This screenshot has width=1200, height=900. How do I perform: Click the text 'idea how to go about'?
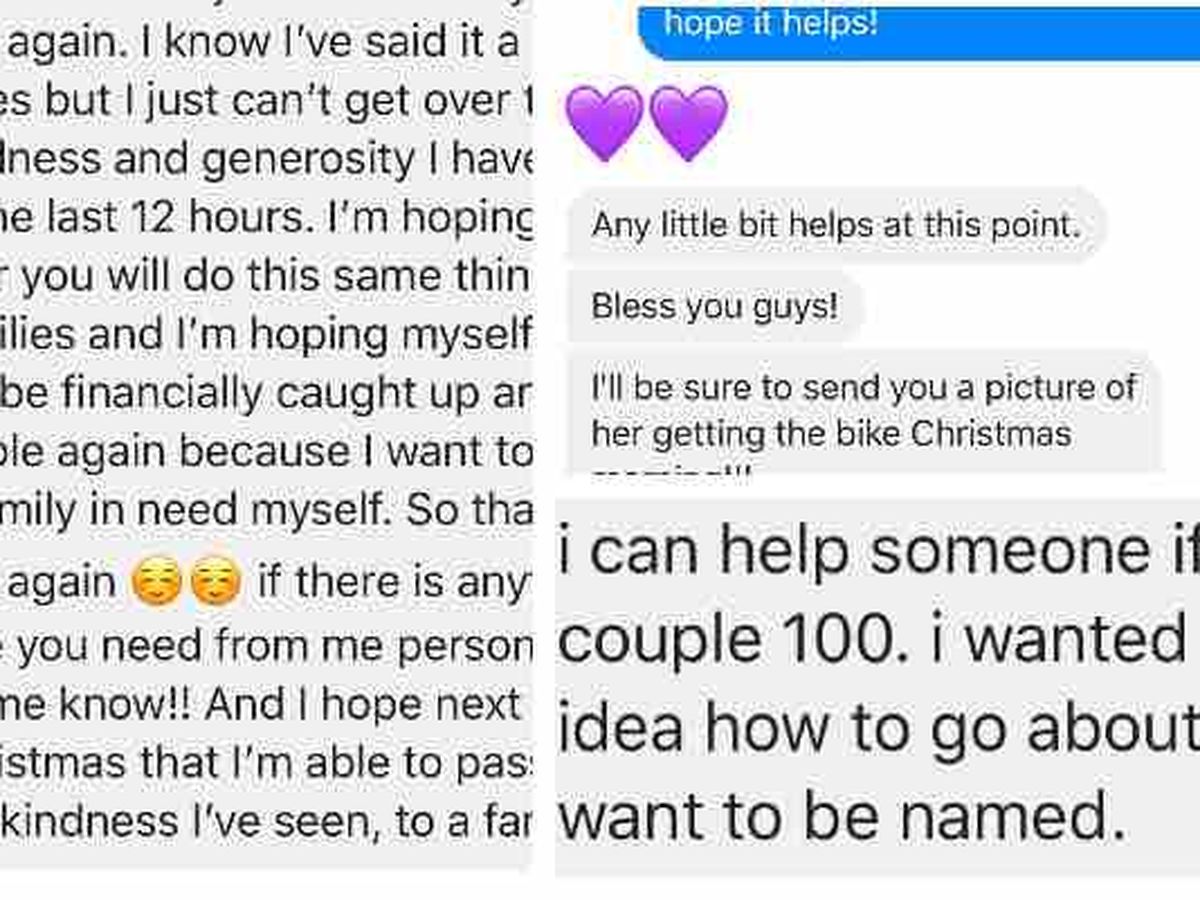click(878, 729)
